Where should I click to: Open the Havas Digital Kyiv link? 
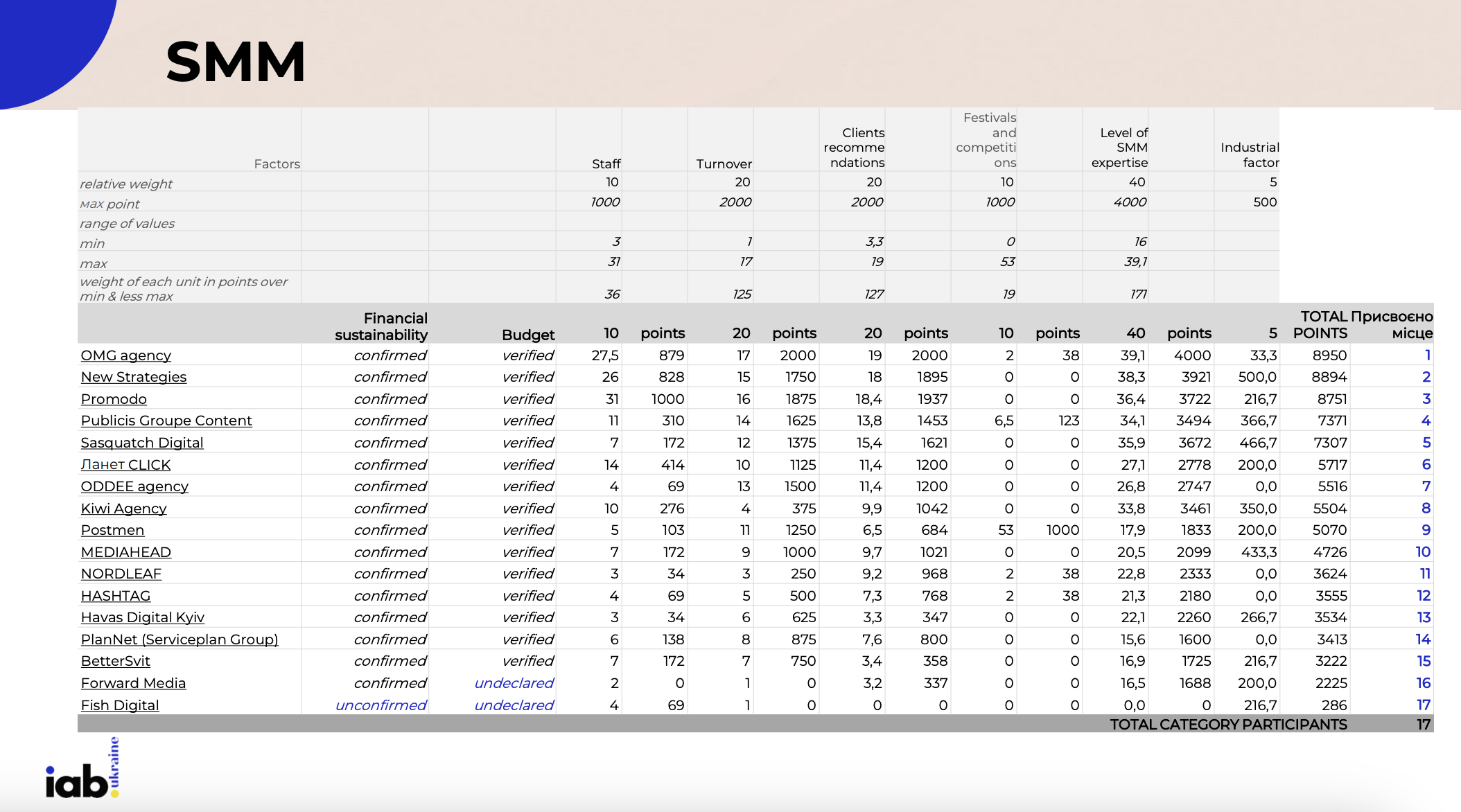pos(142,617)
